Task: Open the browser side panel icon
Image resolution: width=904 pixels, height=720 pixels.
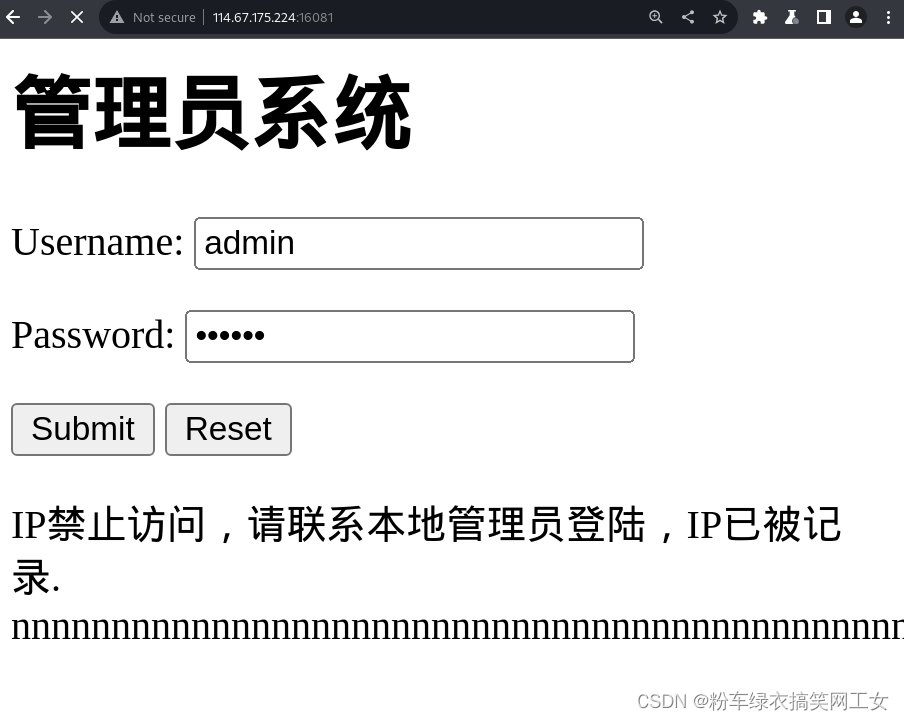Action: [x=824, y=17]
